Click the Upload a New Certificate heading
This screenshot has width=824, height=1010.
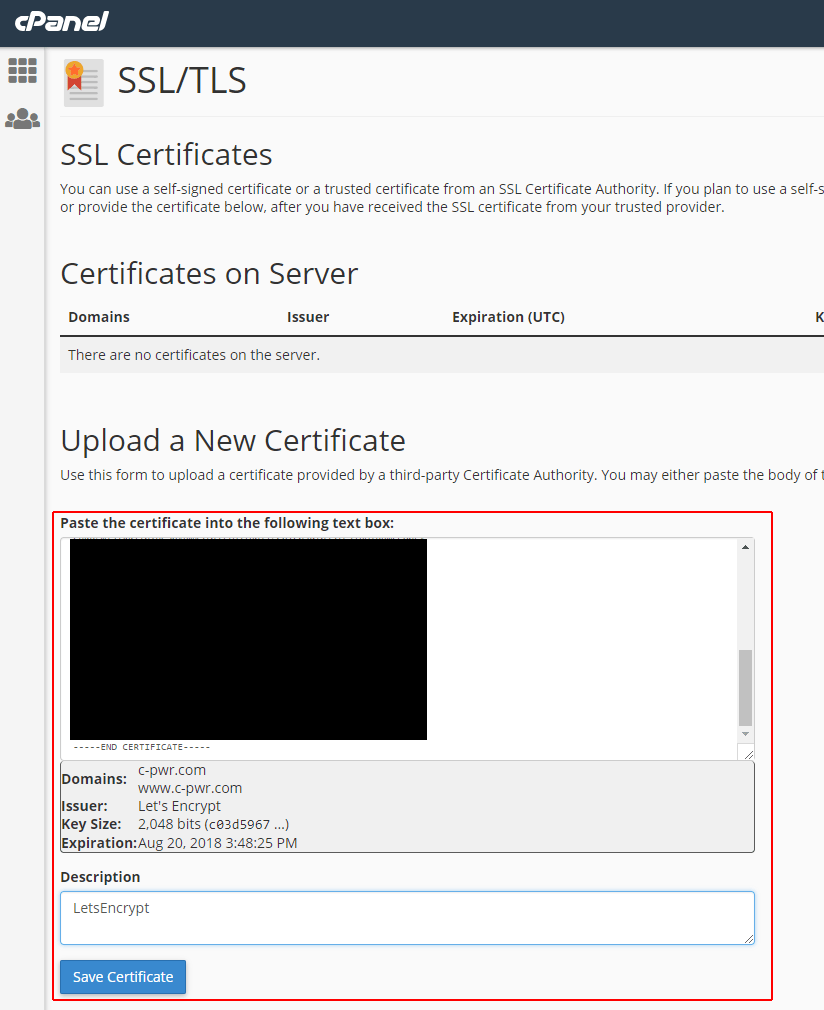tap(233, 441)
